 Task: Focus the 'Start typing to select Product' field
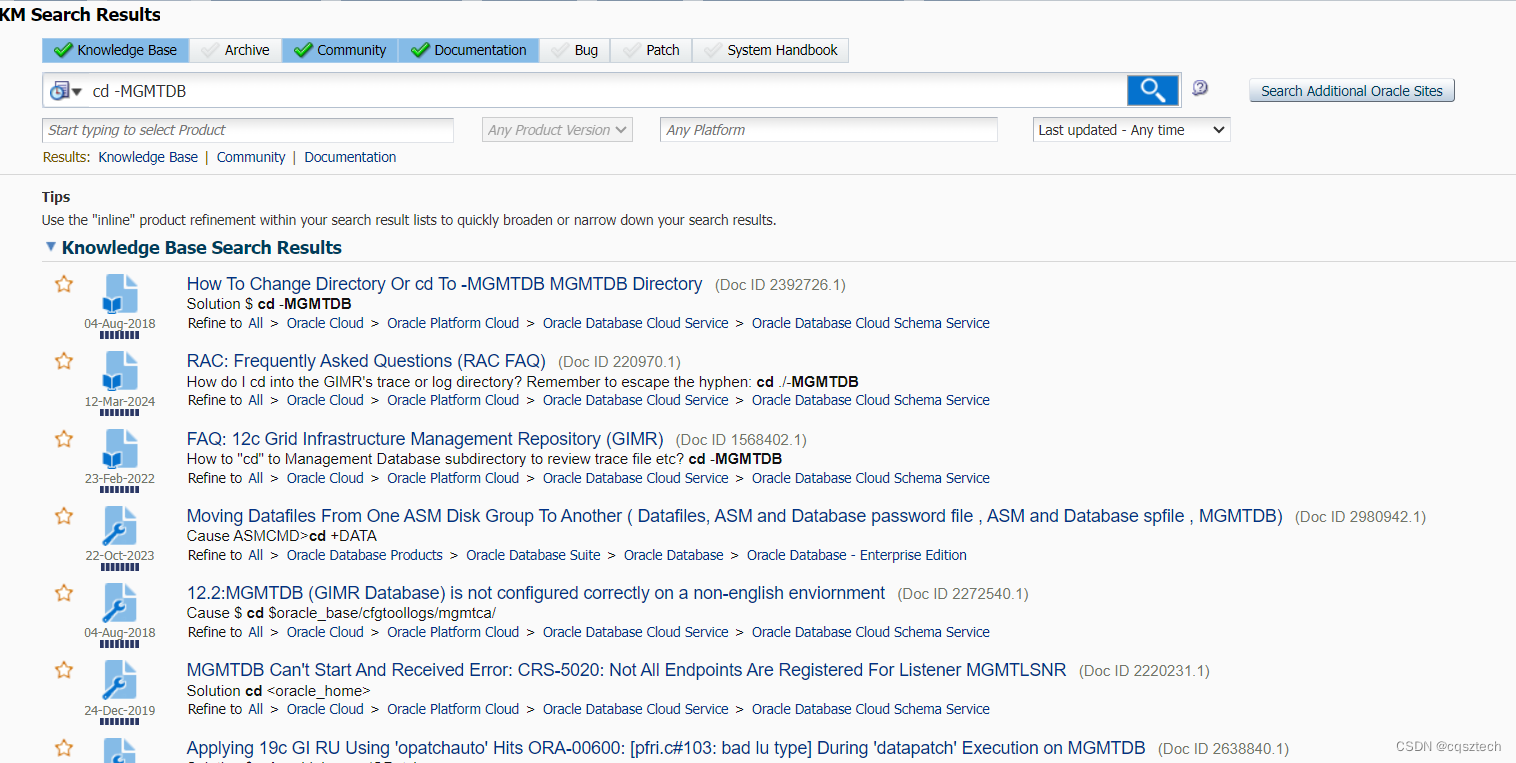(248, 130)
